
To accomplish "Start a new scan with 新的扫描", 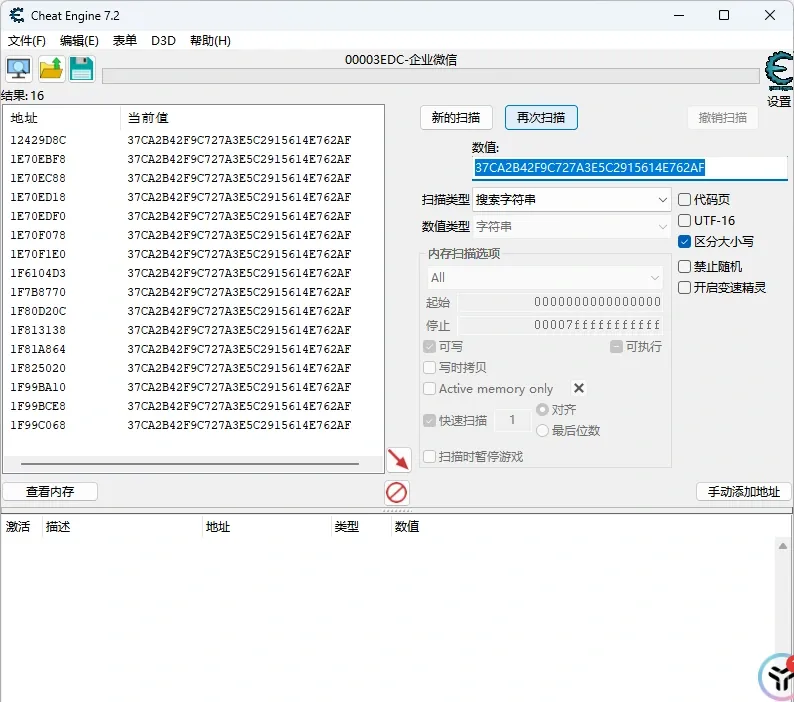I will pos(456,118).
